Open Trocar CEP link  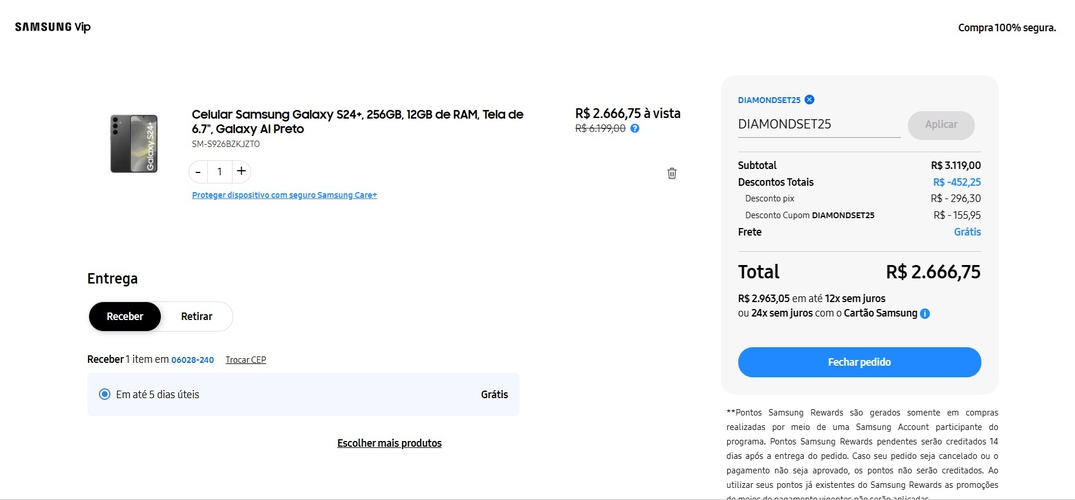point(245,360)
